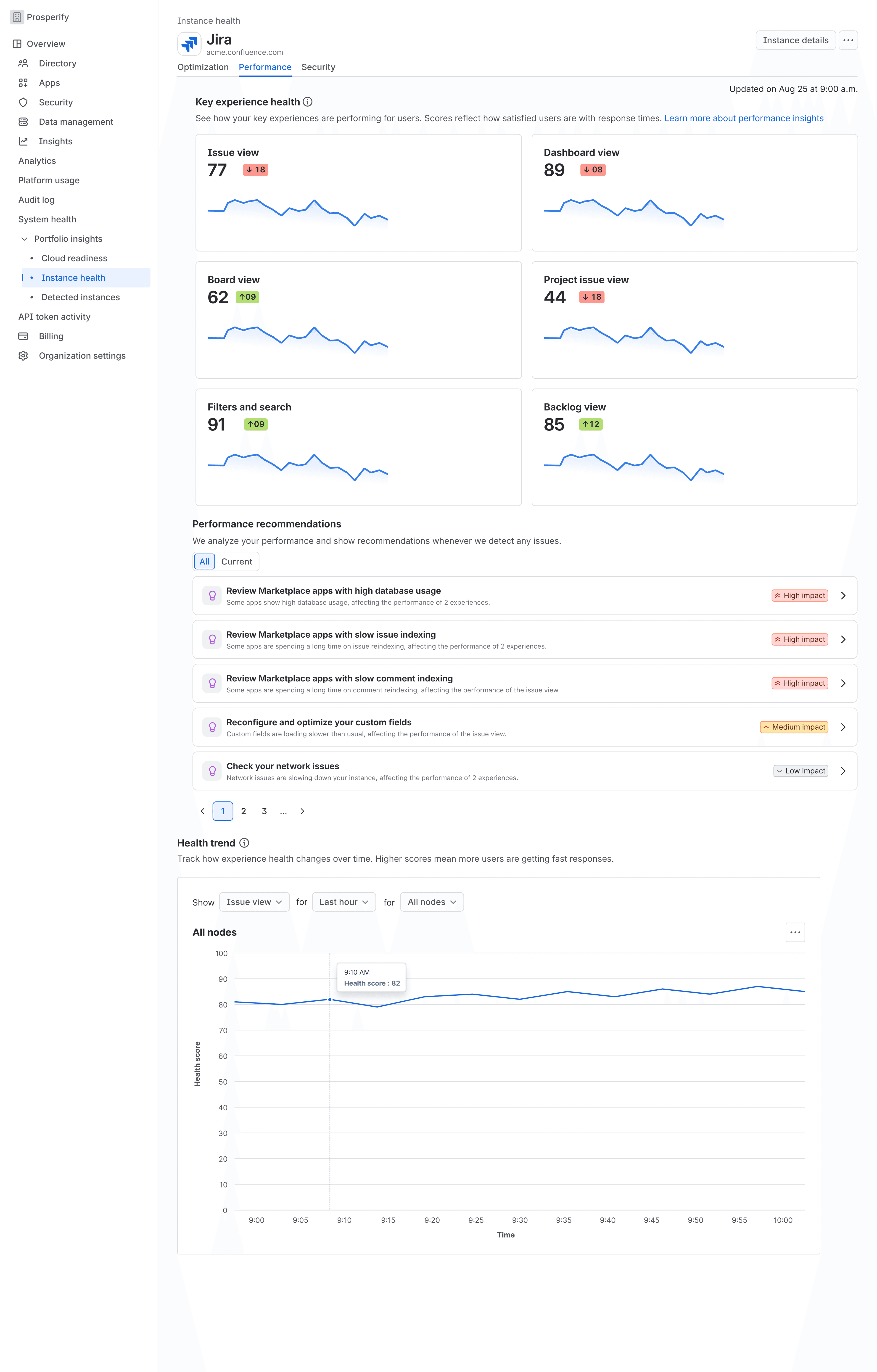Click the Medium impact badge

[x=794, y=727]
